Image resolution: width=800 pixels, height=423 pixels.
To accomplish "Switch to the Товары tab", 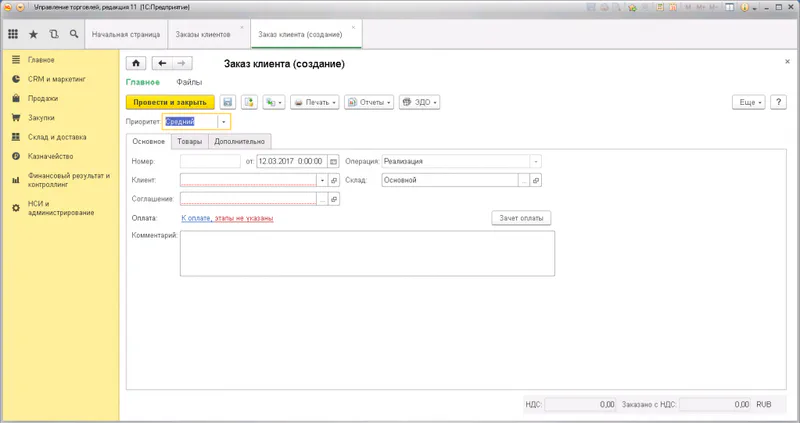I will point(189,142).
